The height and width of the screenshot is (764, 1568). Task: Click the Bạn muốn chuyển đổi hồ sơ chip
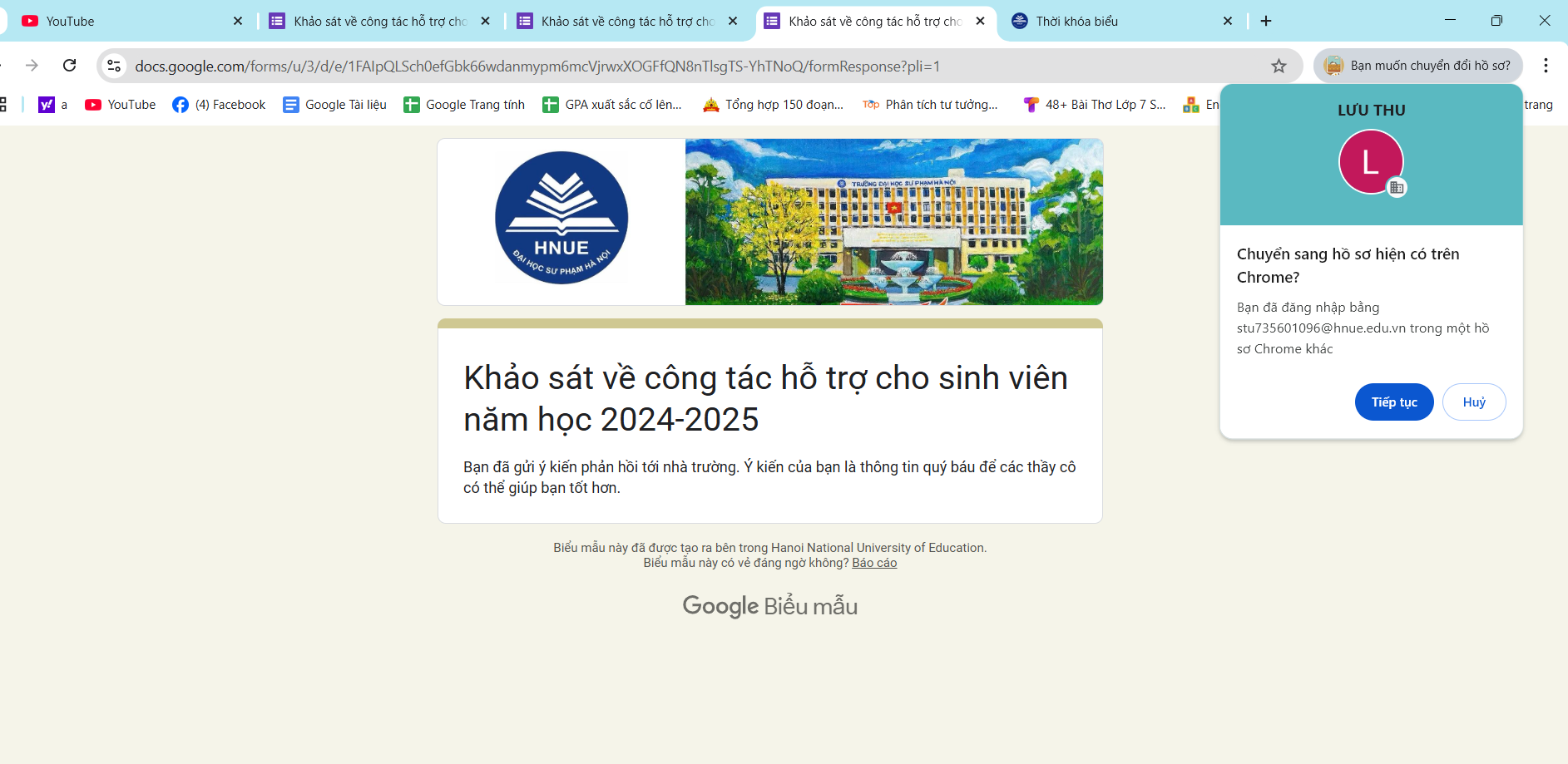coord(1418,66)
